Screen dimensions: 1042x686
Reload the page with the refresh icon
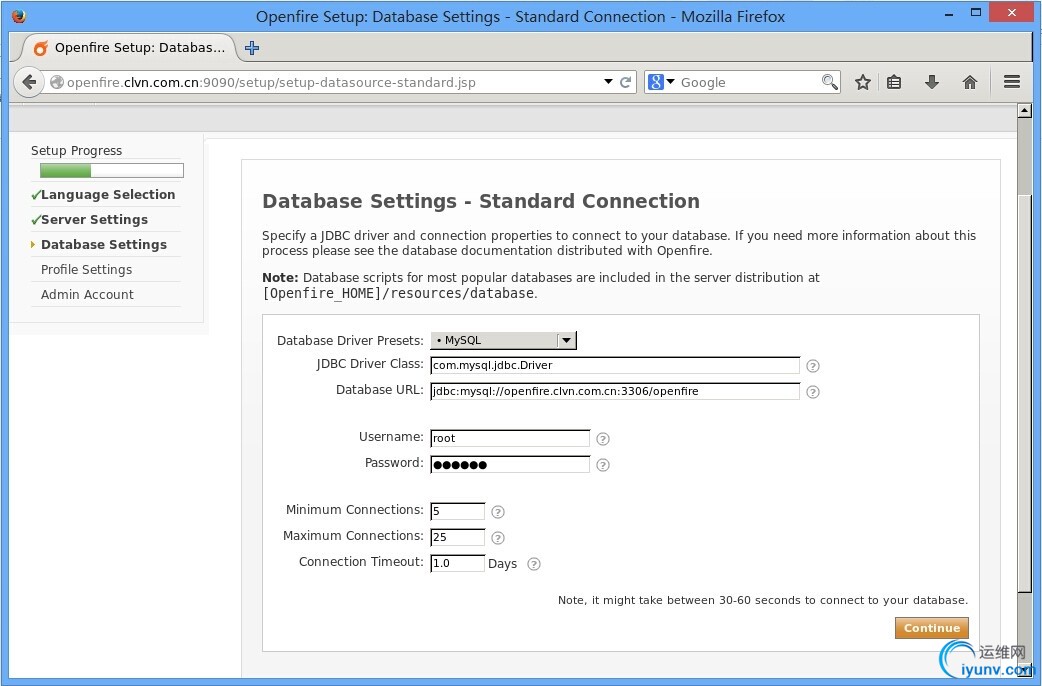[x=625, y=82]
